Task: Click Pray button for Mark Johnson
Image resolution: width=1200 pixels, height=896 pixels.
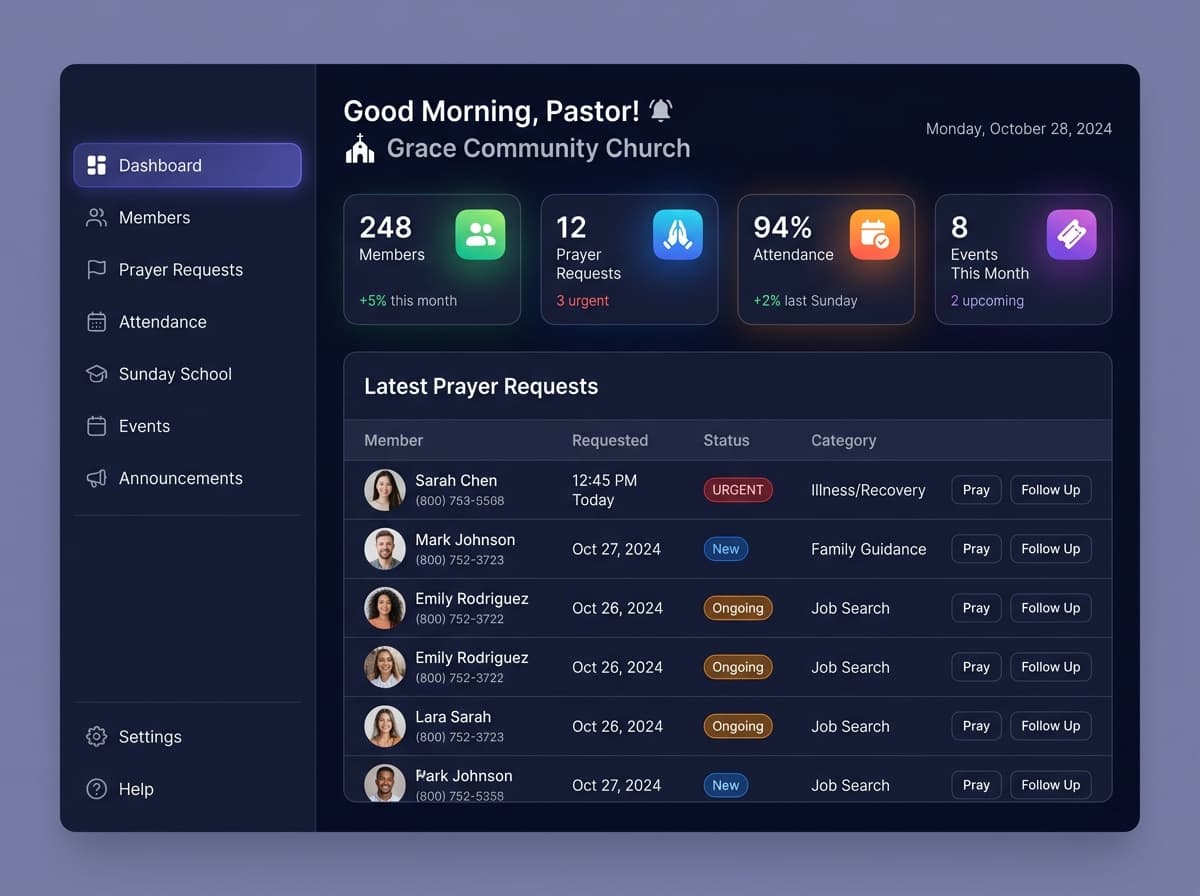Action: [976, 549]
